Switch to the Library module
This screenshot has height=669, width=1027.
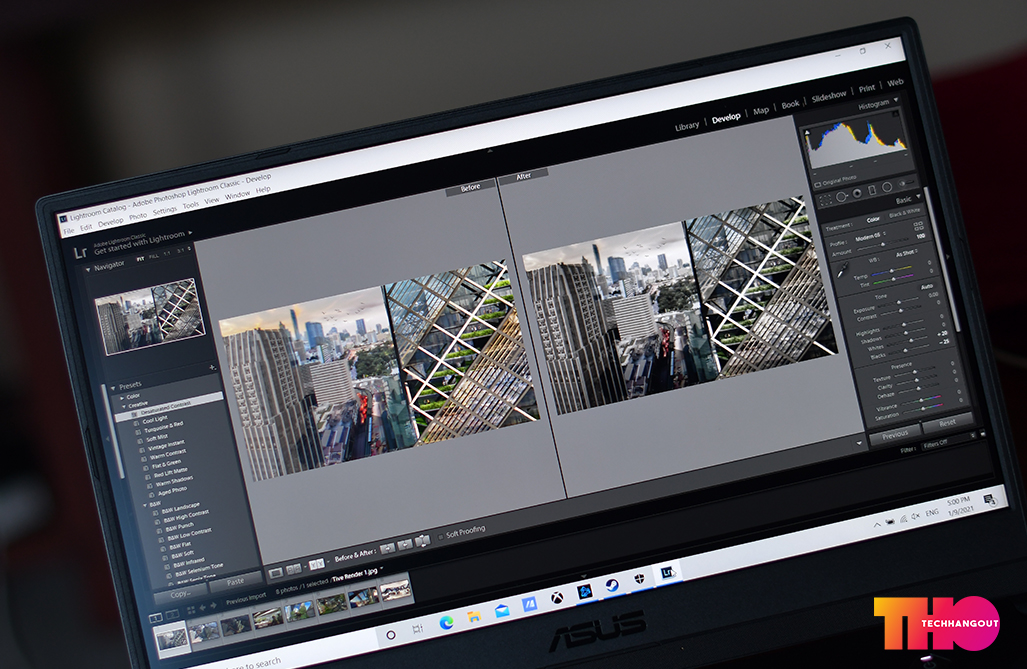click(x=687, y=126)
